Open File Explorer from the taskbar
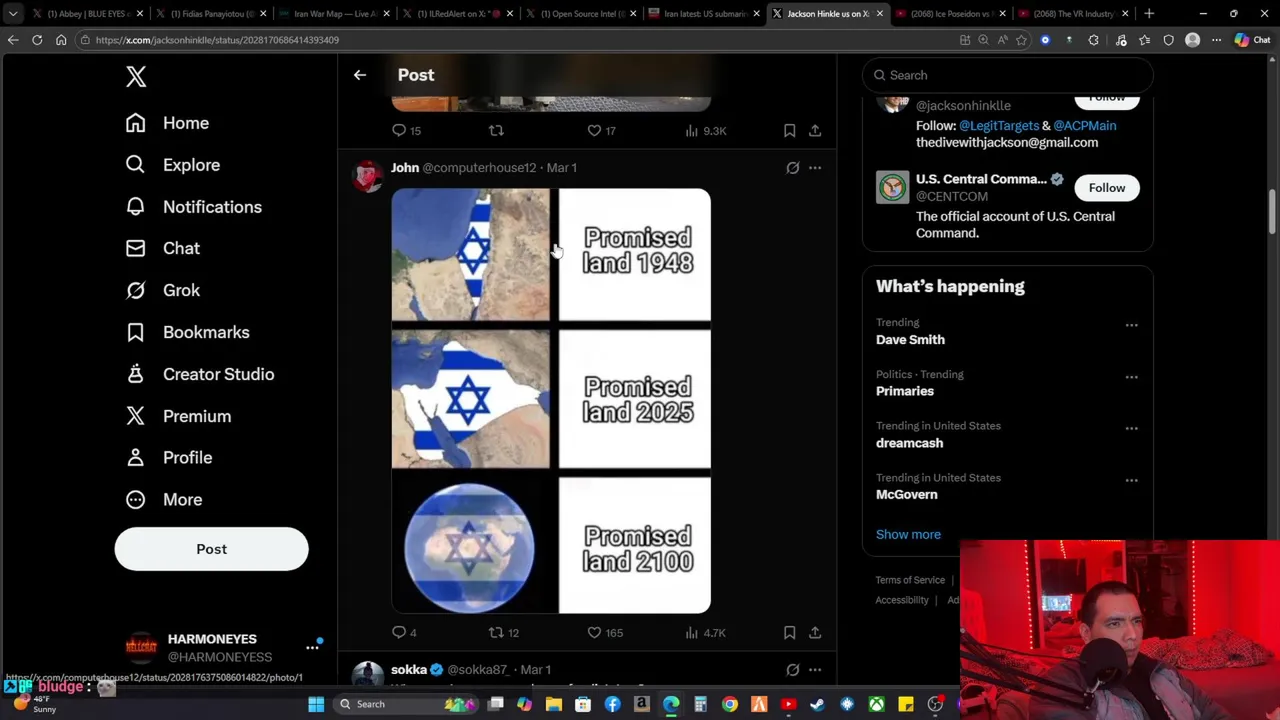The height and width of the screenshot is (720, 1280). [x=554, y=704]
